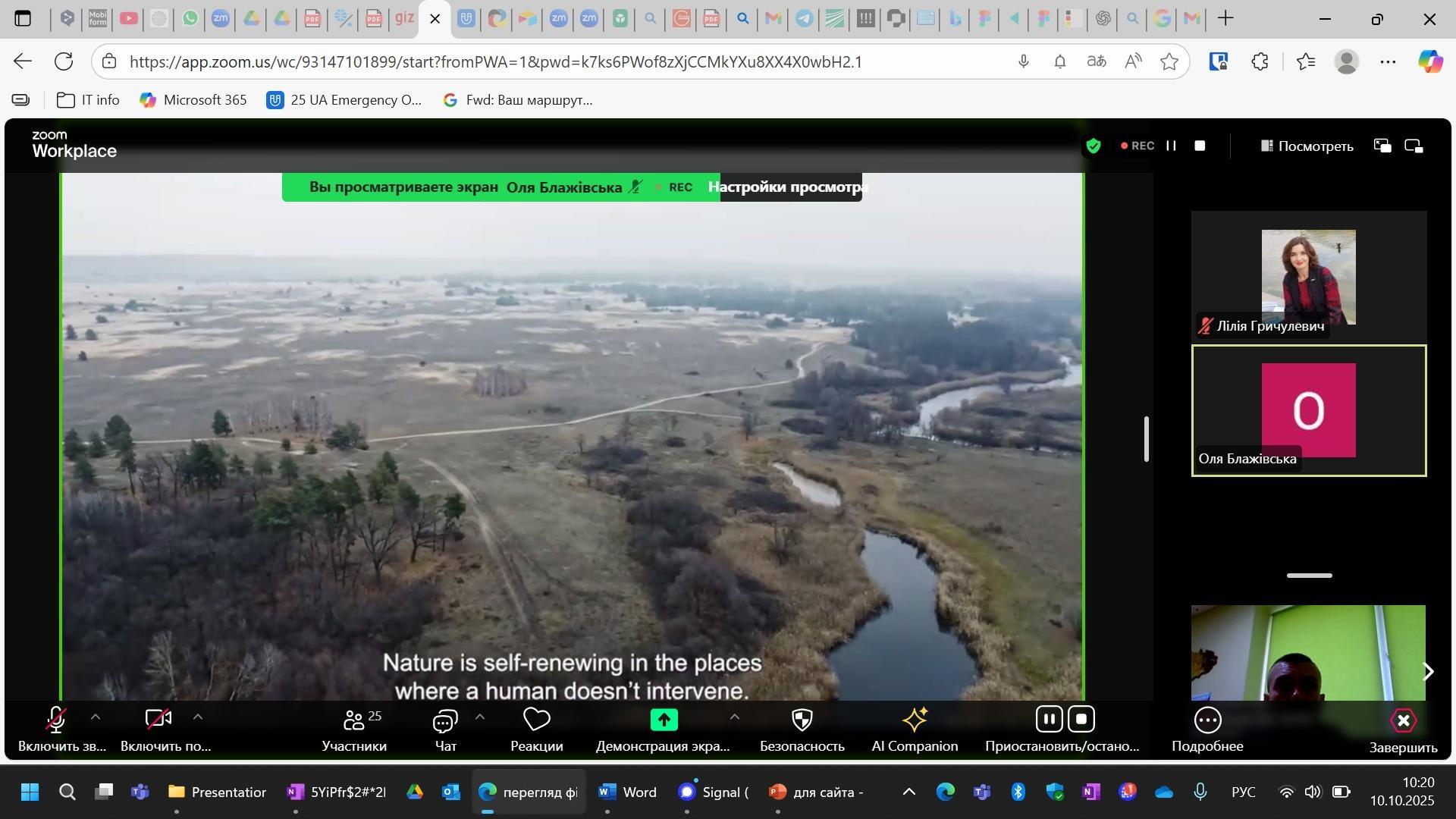Viewport: 1456px width, 819px height.
Task: Expand video options arrow beside camera
Action: [198, 717]
